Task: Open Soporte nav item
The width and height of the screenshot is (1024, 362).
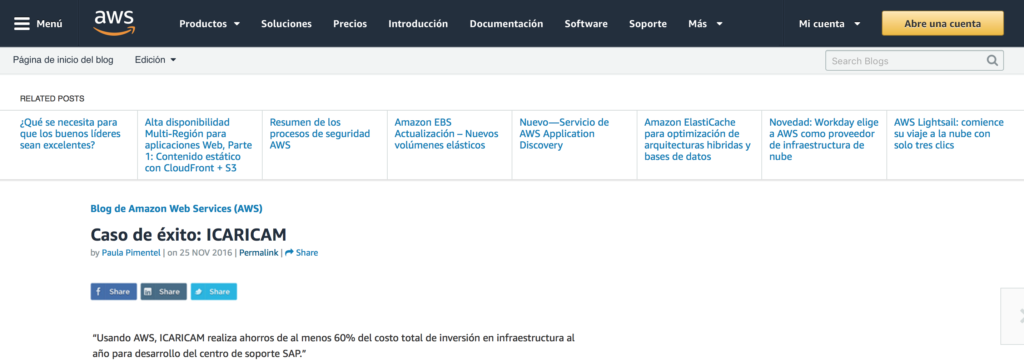Action: [648, 24]
